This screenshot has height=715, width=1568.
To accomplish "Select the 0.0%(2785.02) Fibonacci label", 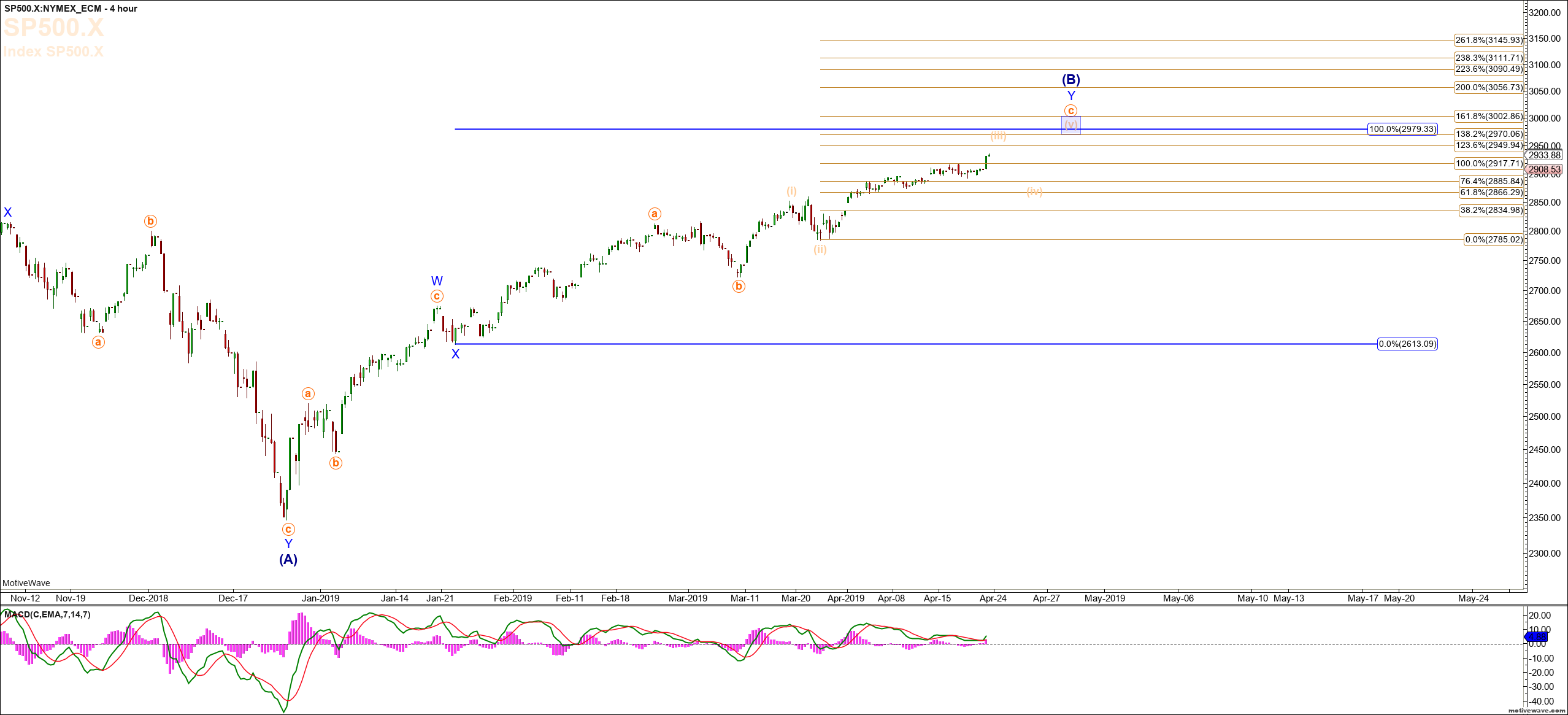I will (1493, 239).
